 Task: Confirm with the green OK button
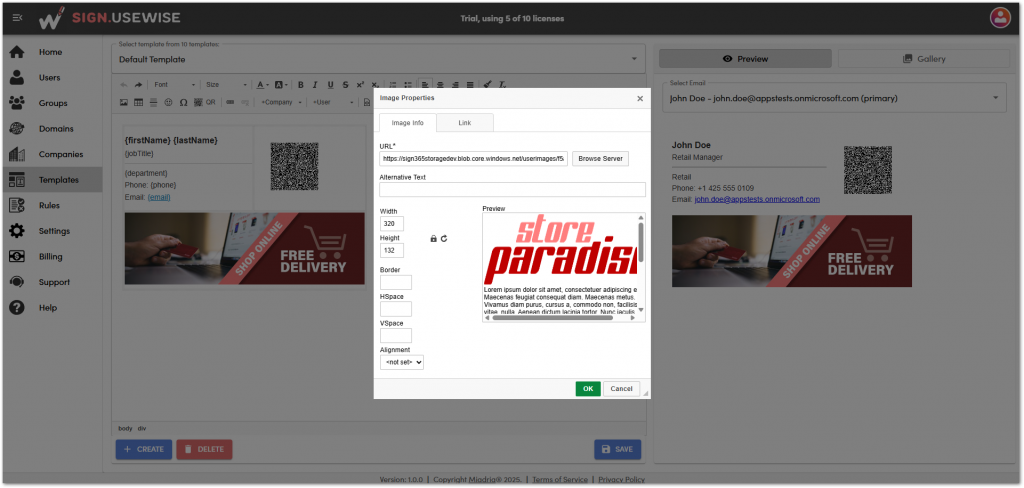click(x=588, y=388)
